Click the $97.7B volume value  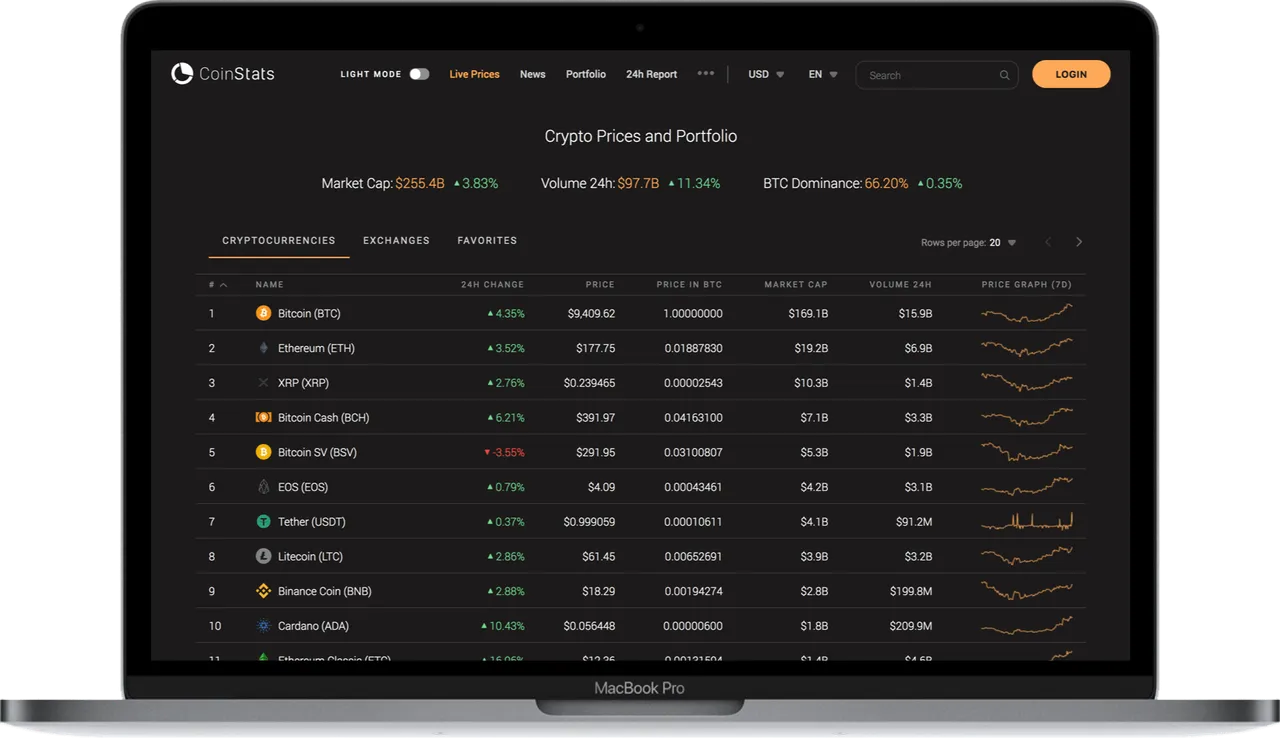pyautogui.click(x=638, y=184)
